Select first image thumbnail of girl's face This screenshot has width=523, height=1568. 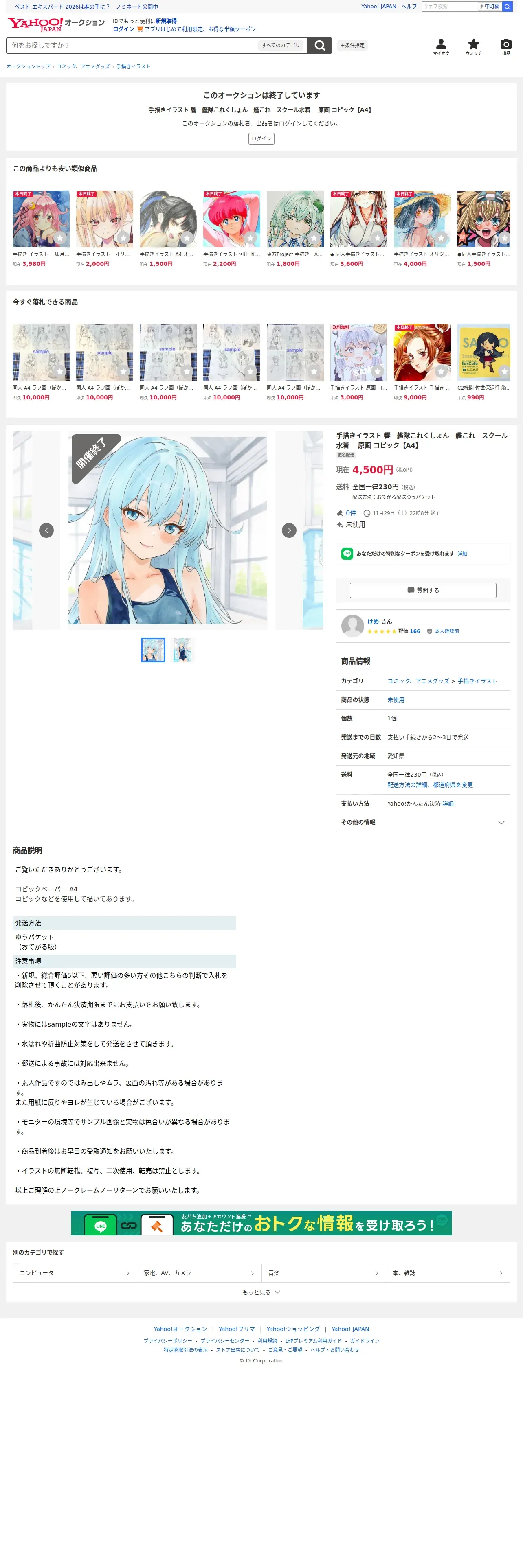point(153,650)
